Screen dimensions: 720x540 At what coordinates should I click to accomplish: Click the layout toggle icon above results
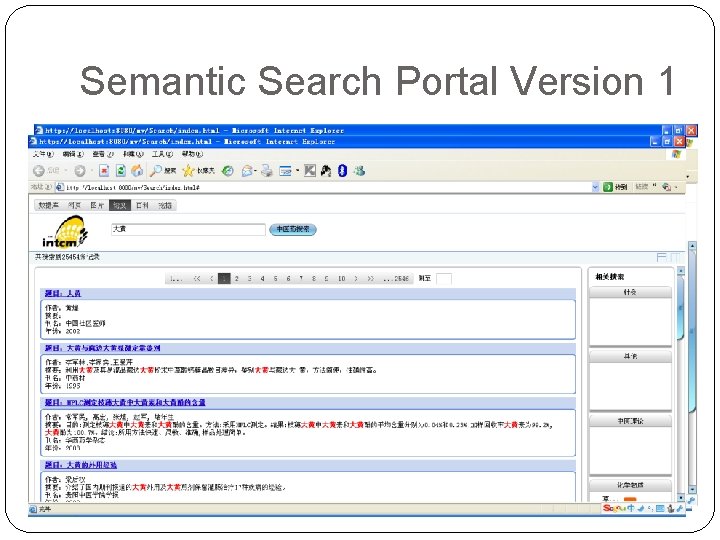coord(662,257)
